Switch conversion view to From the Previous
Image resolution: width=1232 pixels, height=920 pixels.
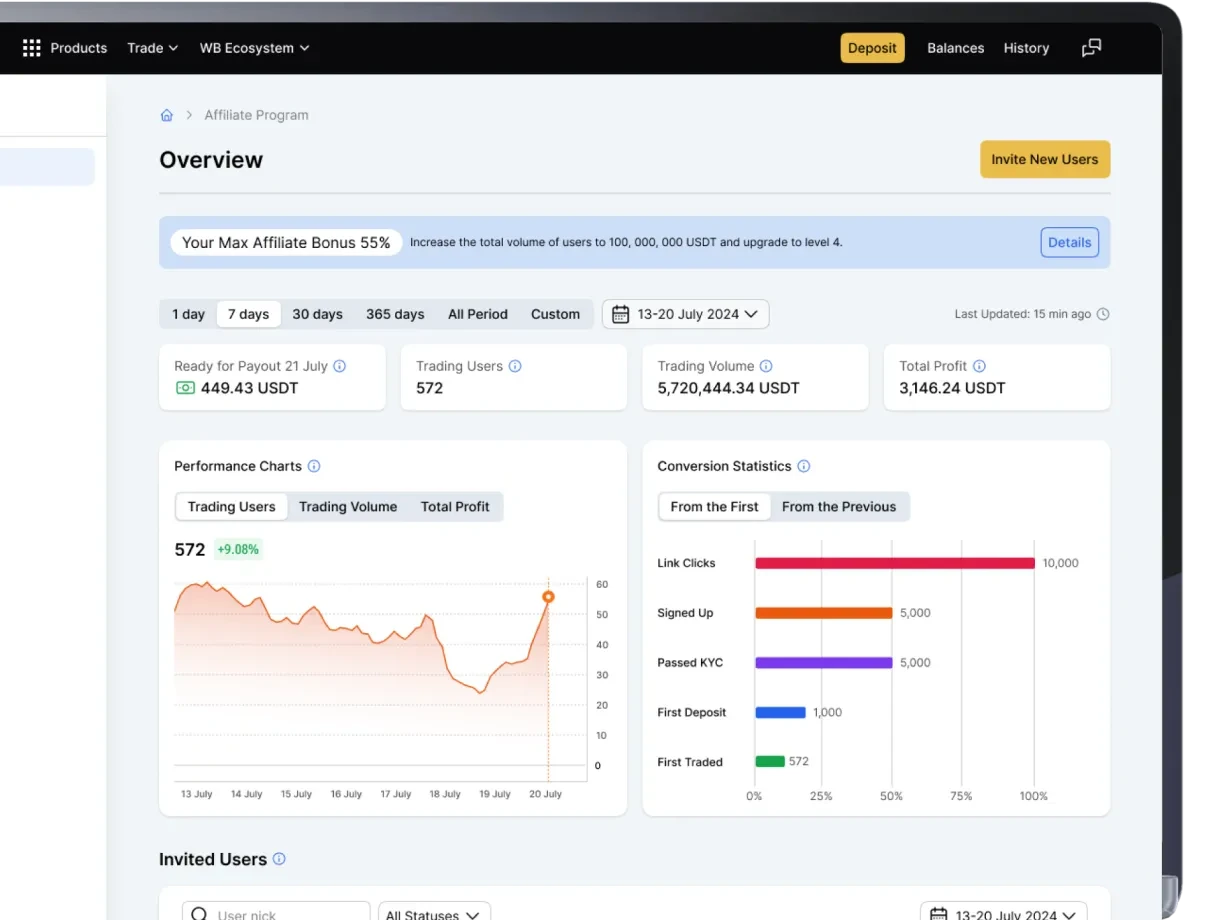(x=838, y=507)
